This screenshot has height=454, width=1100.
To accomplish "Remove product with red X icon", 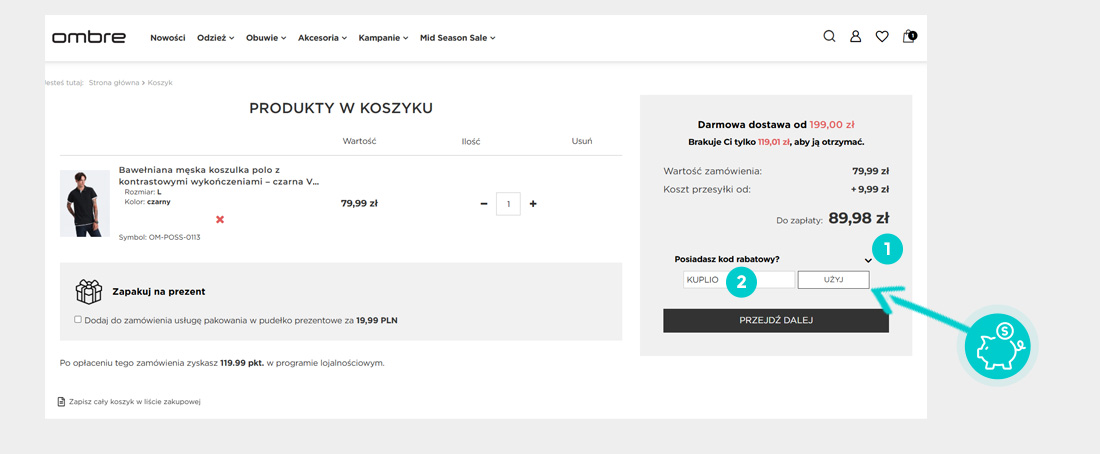I will (220, 219).
